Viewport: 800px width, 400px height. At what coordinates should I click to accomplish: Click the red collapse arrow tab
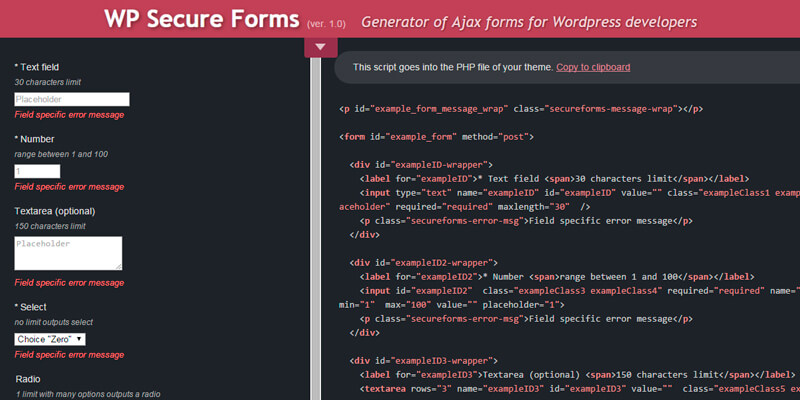pos(319,46)
